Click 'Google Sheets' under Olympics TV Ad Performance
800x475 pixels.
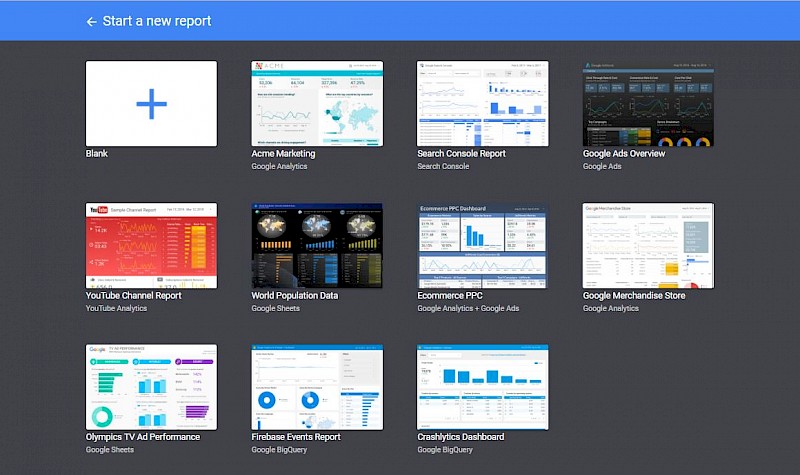click(x=110, y=449)
